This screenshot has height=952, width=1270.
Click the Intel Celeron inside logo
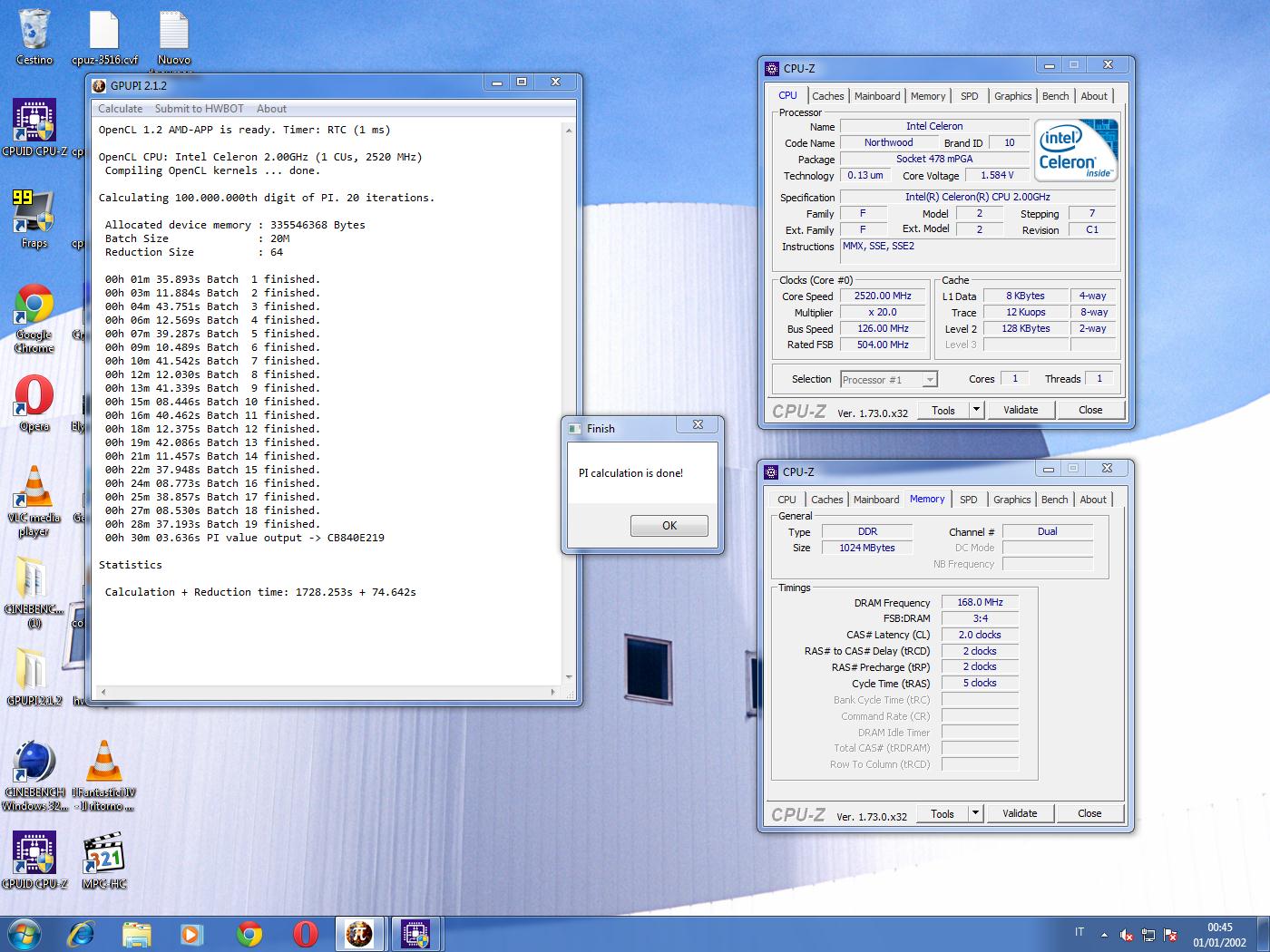coord(1076,151)
